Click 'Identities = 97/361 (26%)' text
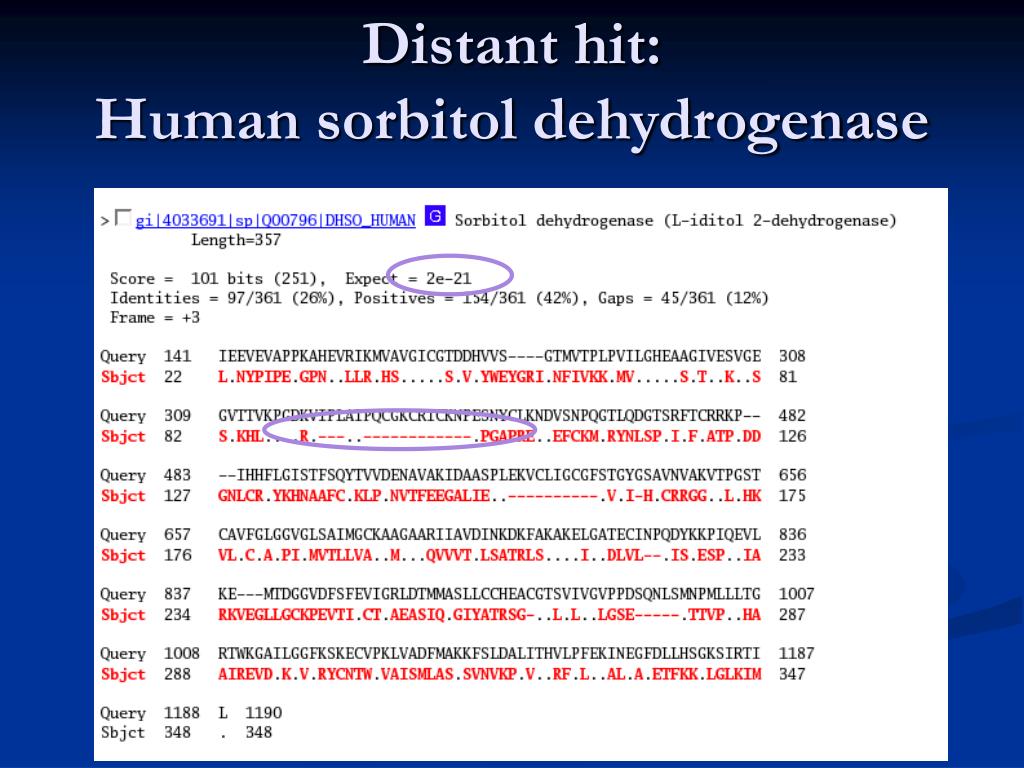Viewport: 1024px width, 768px height. pos(222,298)
